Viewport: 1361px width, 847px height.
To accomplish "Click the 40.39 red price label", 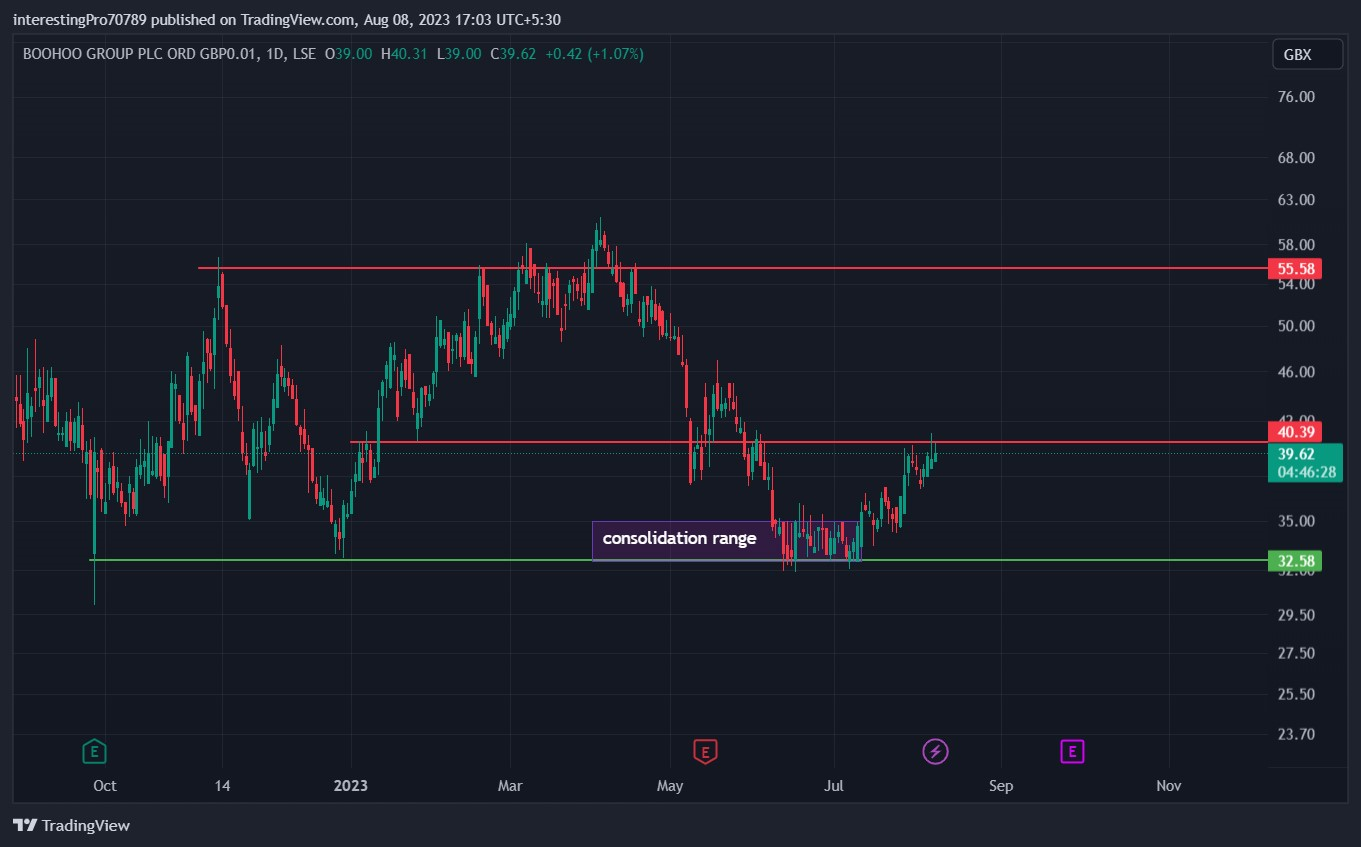I will coord(1295,432).
